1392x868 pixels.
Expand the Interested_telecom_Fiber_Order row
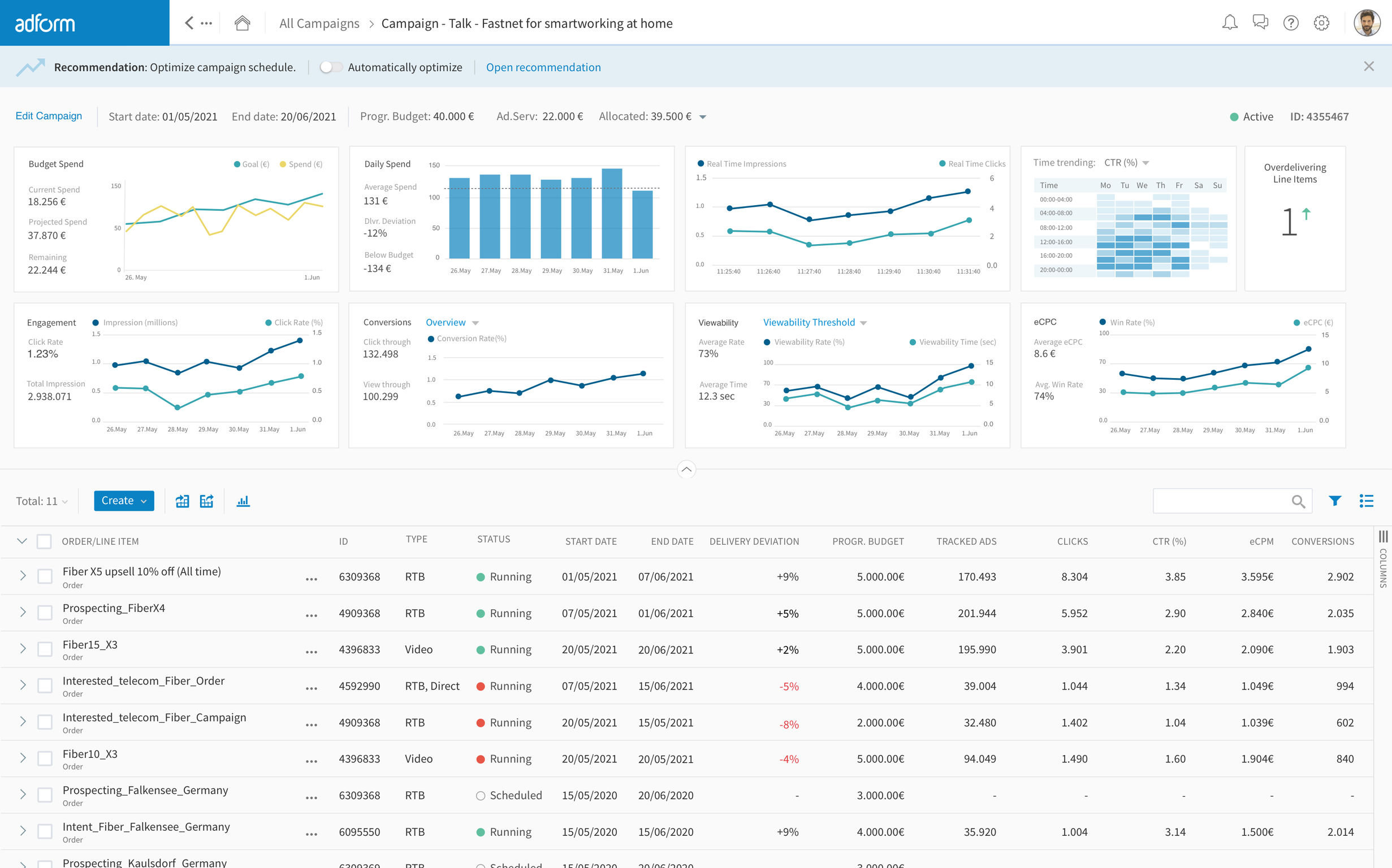click(23, 685)
